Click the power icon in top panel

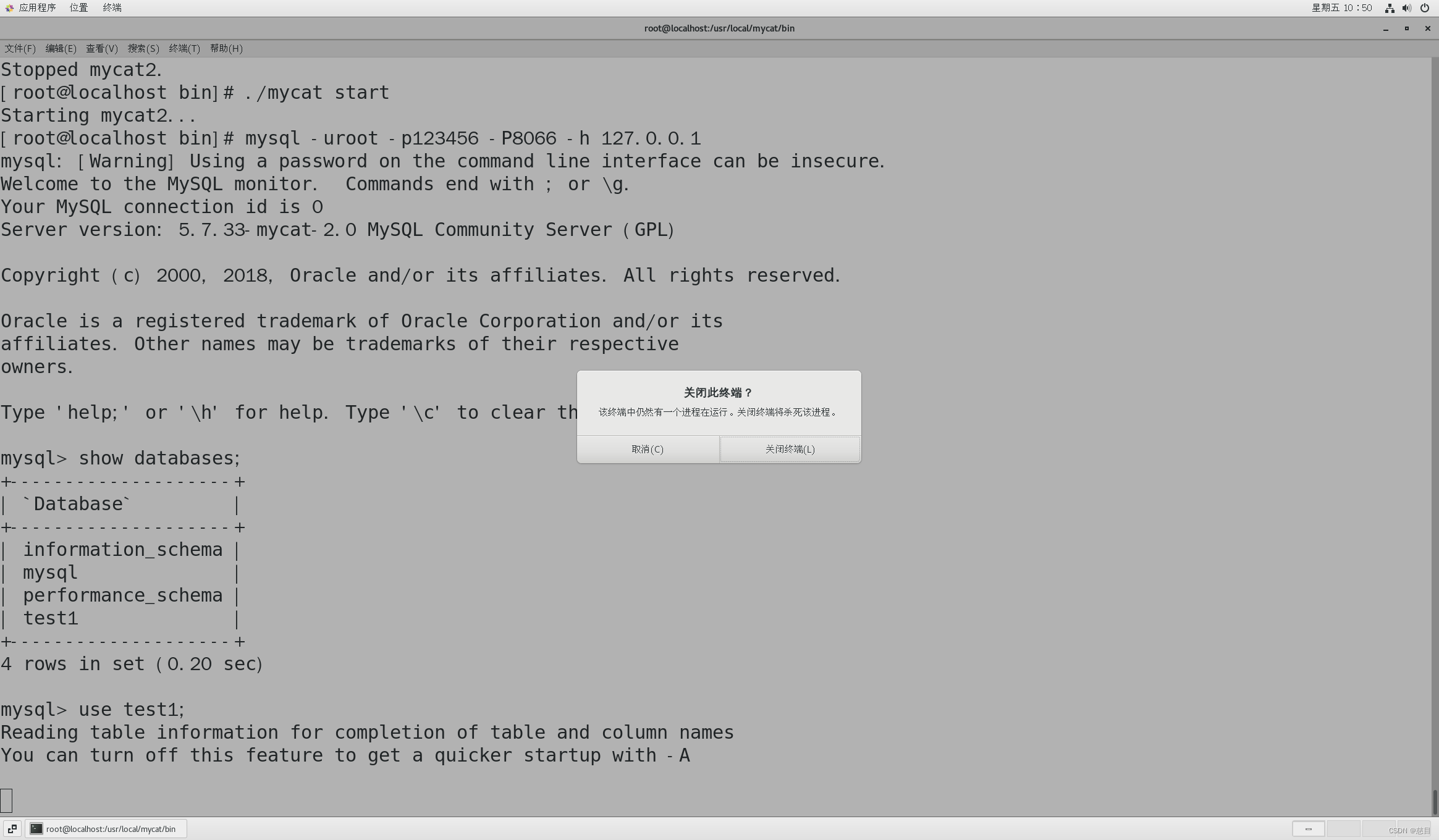[x=1425, y=8]
